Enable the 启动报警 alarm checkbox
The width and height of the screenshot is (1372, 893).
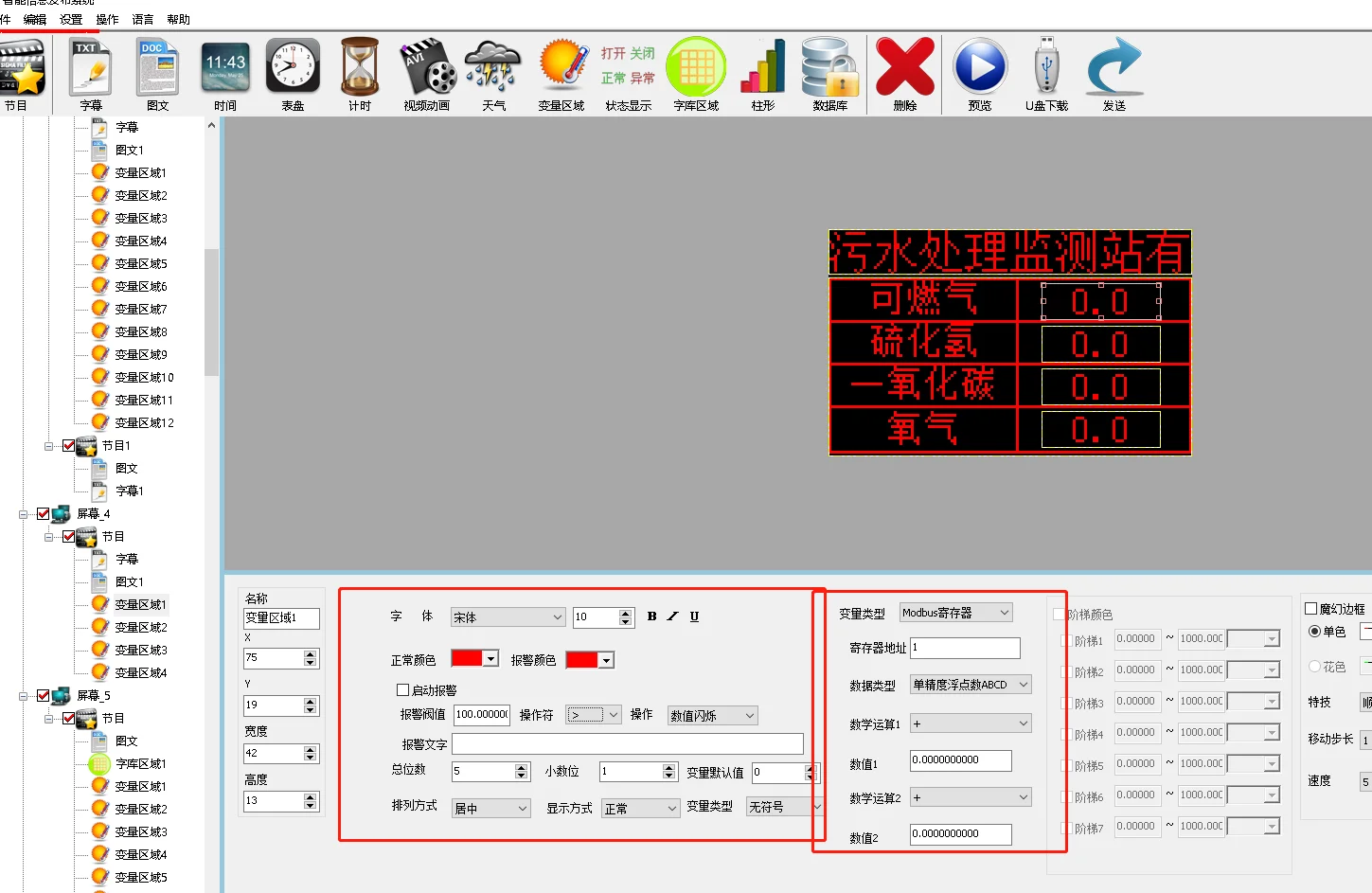coord(402,689)
